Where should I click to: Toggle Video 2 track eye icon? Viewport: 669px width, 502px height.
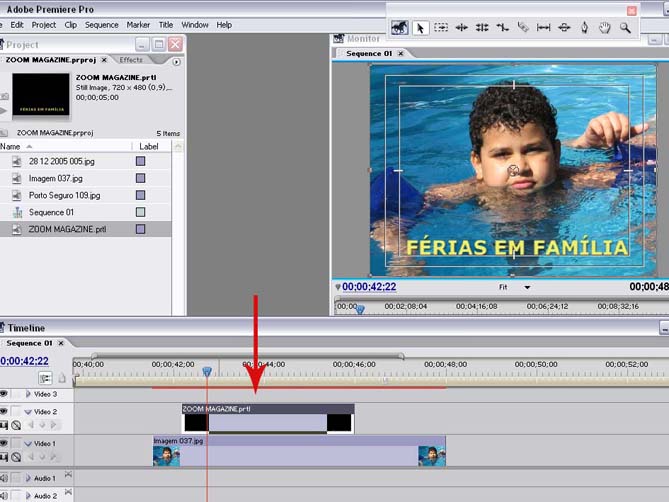(x=4, y=411)
